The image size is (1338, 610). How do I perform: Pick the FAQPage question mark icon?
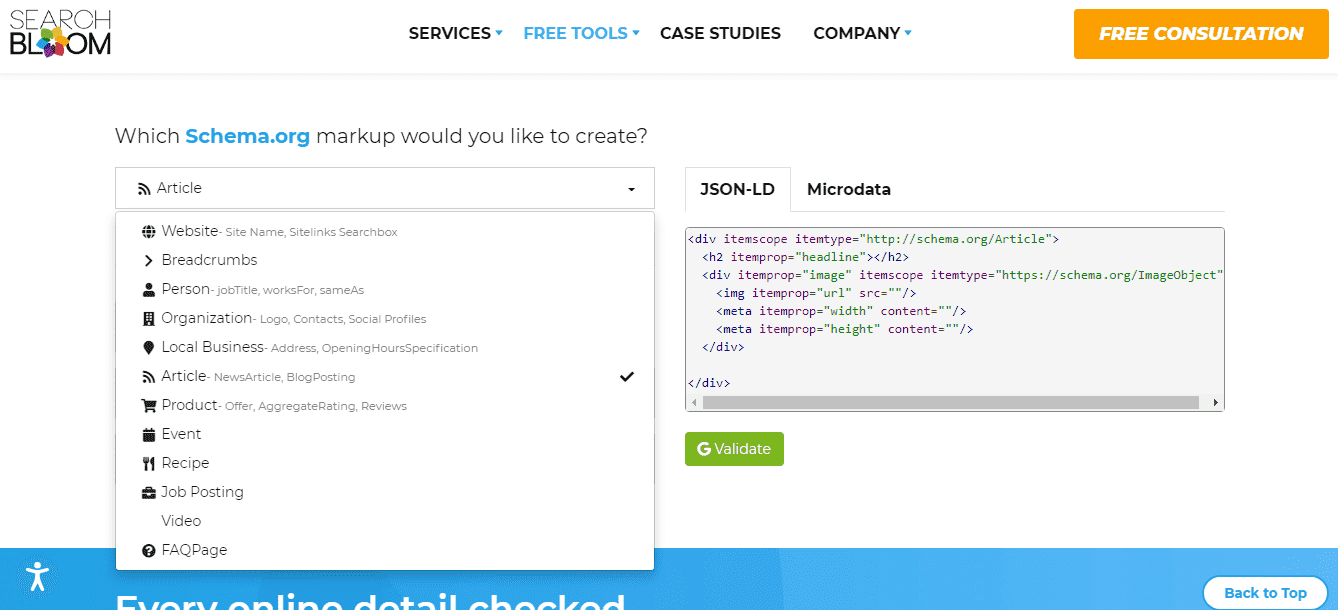coord(149,551)
